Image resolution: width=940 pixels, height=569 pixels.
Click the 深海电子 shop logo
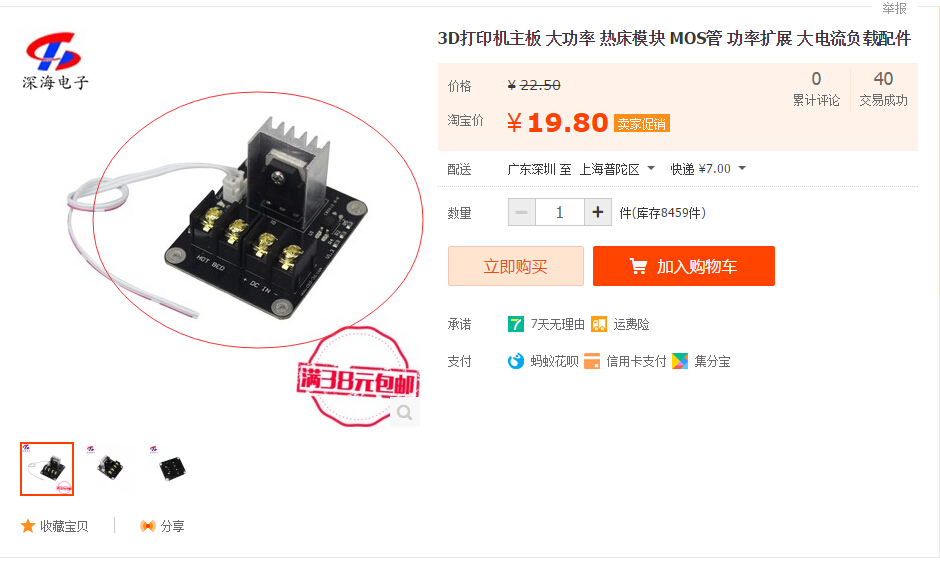55,61
